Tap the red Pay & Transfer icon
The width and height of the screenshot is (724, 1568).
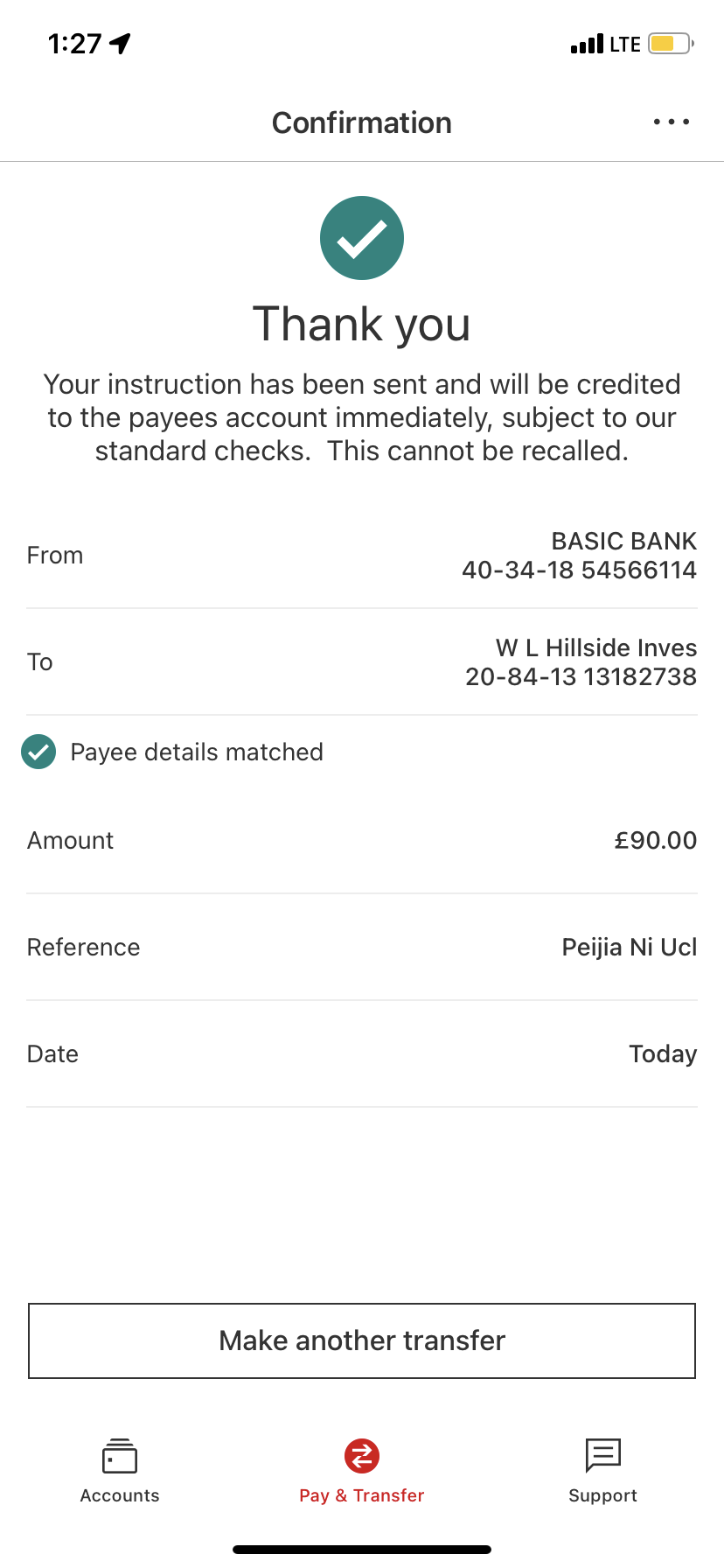tap(362, 1456)
